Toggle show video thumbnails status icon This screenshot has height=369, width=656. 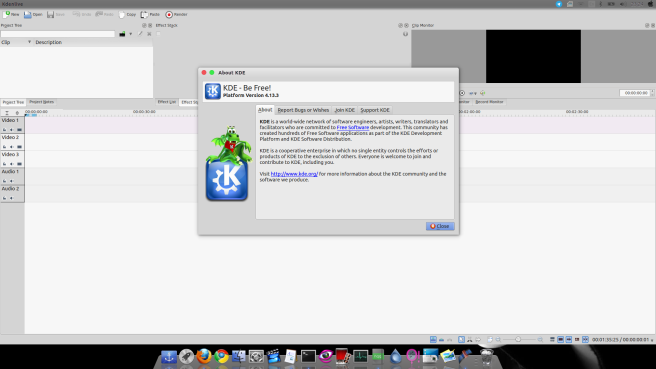tap(560, 340)
